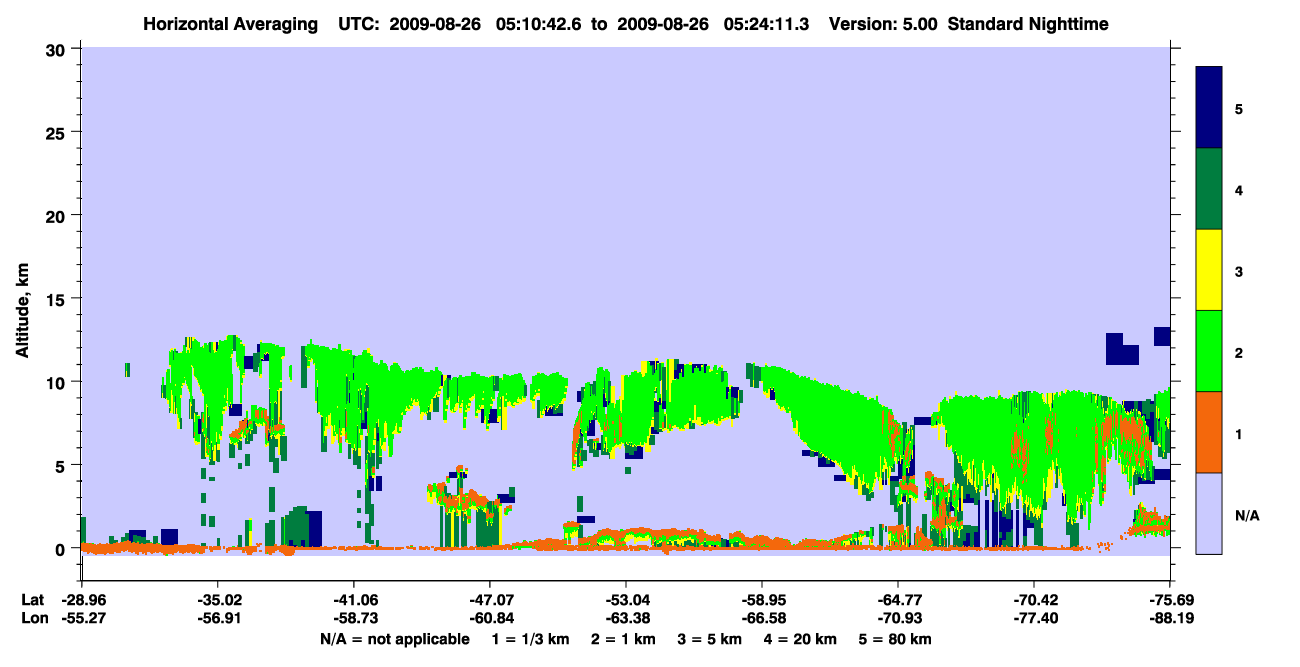Click 'Standard Nighttime' in the title
This screenshot has width=1300, height=667.
click(1029, 23)
